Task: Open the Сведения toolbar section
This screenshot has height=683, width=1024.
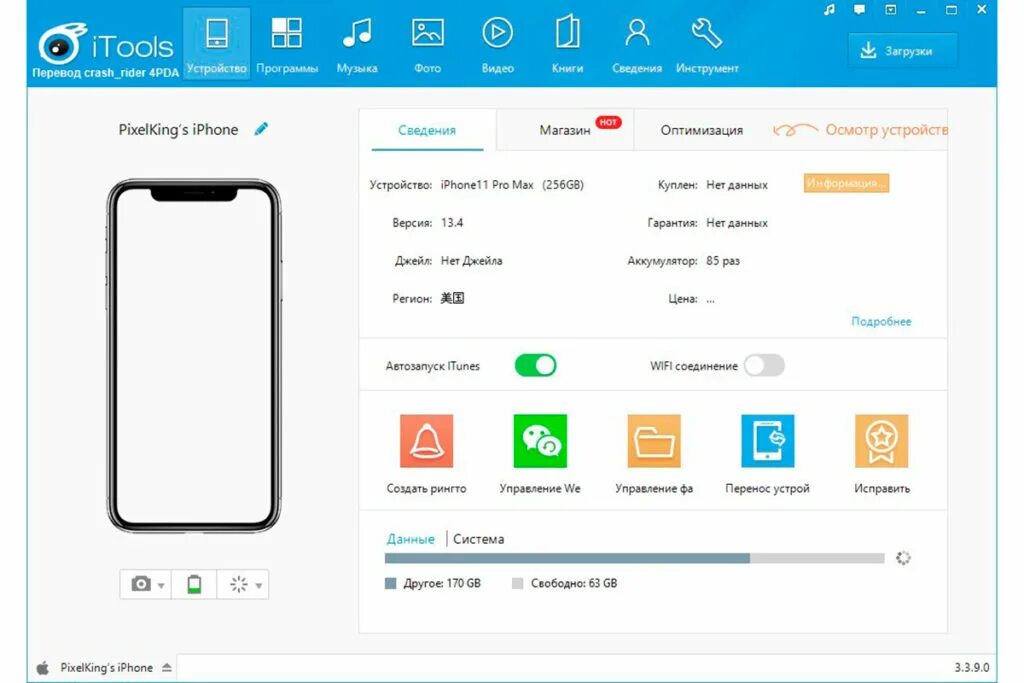Action: coord(637,44)
